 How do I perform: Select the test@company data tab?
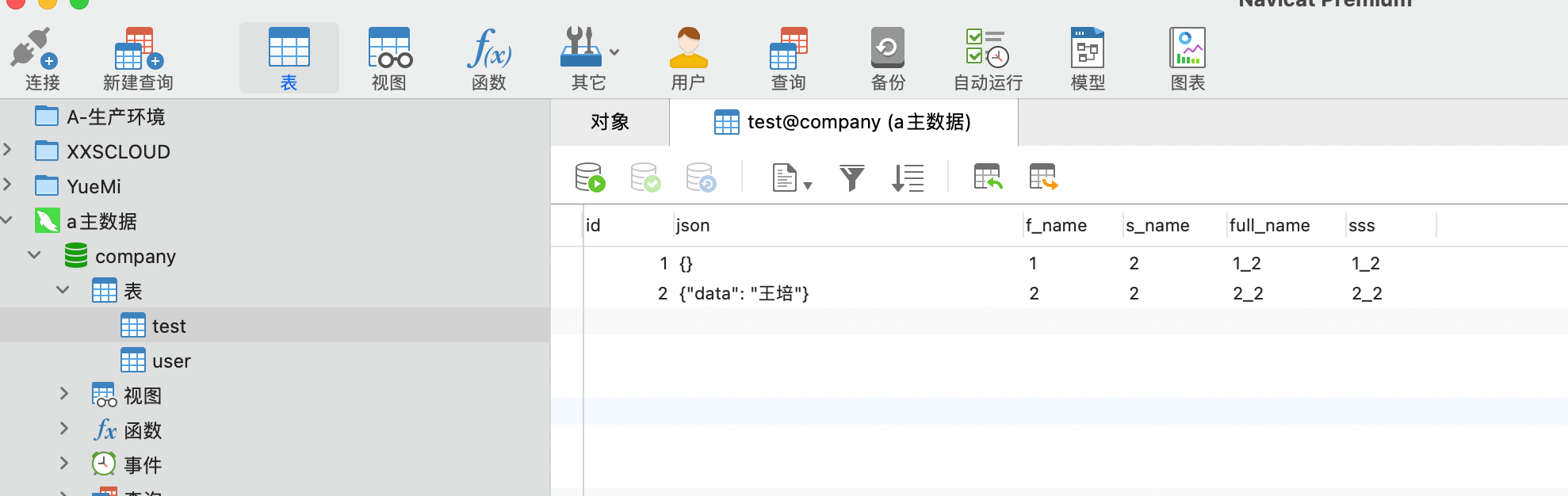[x=843, y=122]
